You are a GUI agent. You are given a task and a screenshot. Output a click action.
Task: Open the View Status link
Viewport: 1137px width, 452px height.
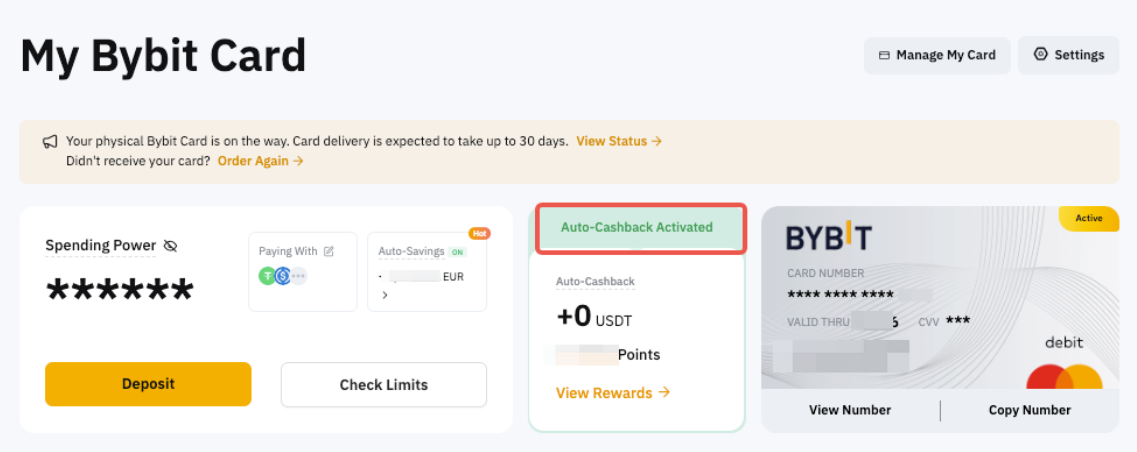[x=618, y=141]
